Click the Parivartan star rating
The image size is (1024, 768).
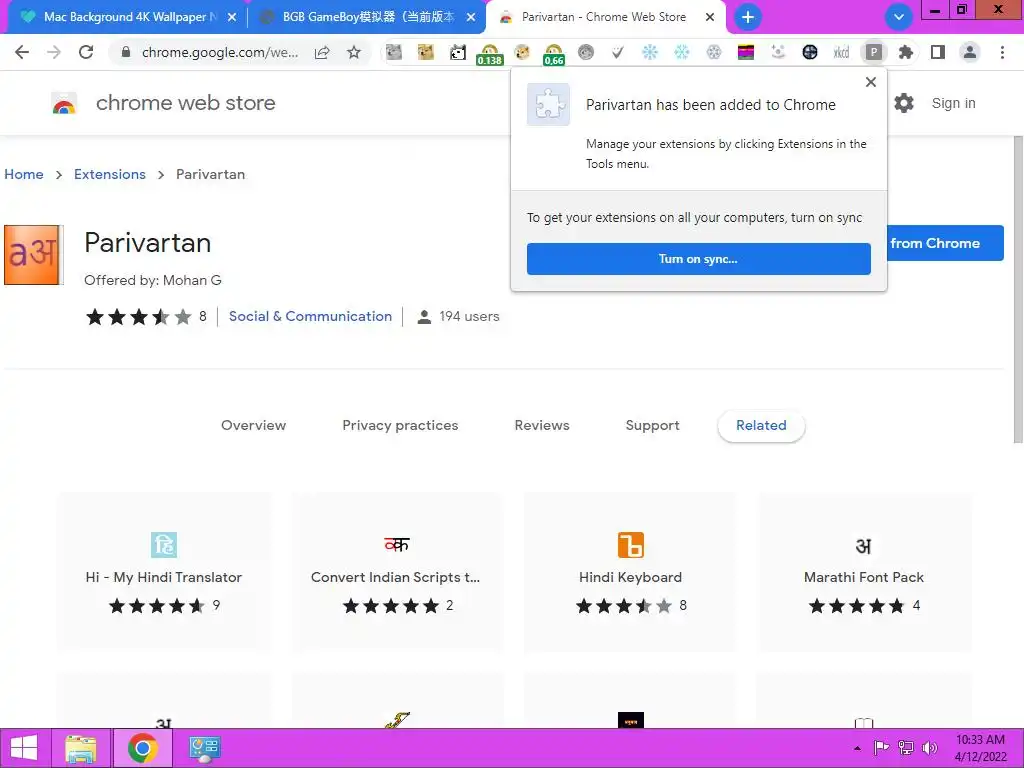pyautogui.click(x=138, y=317)
